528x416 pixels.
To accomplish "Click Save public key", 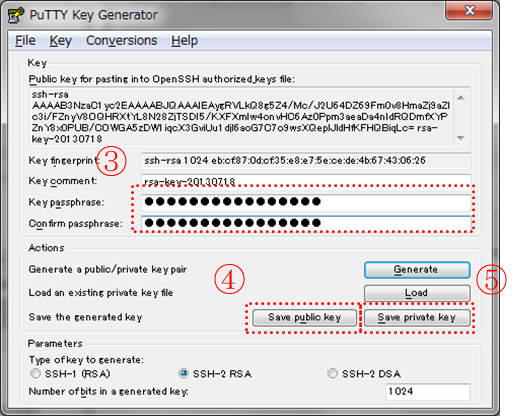I will (x=304, y=318).
